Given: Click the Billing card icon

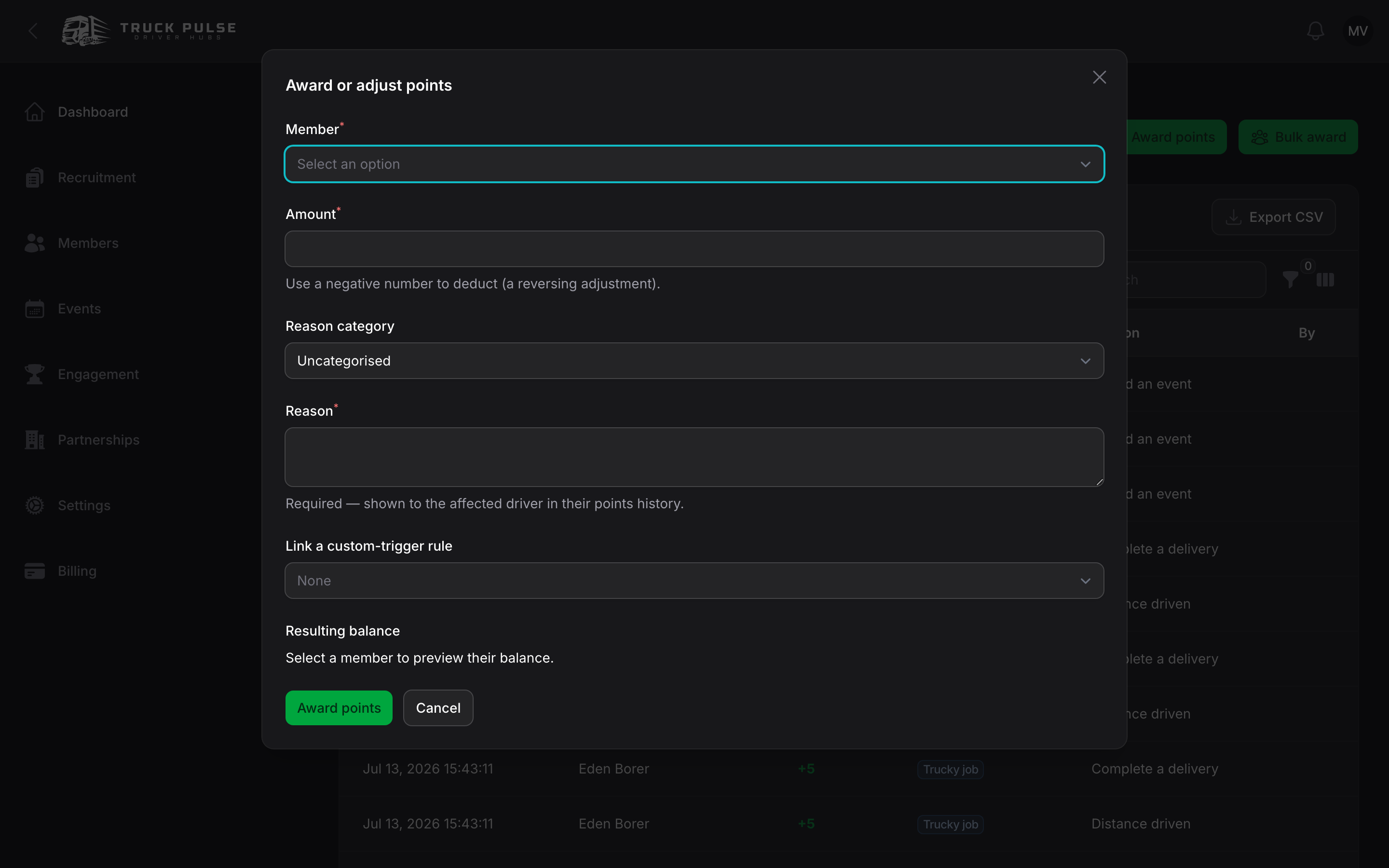Looking at the screenshot, I should [34, 571].
